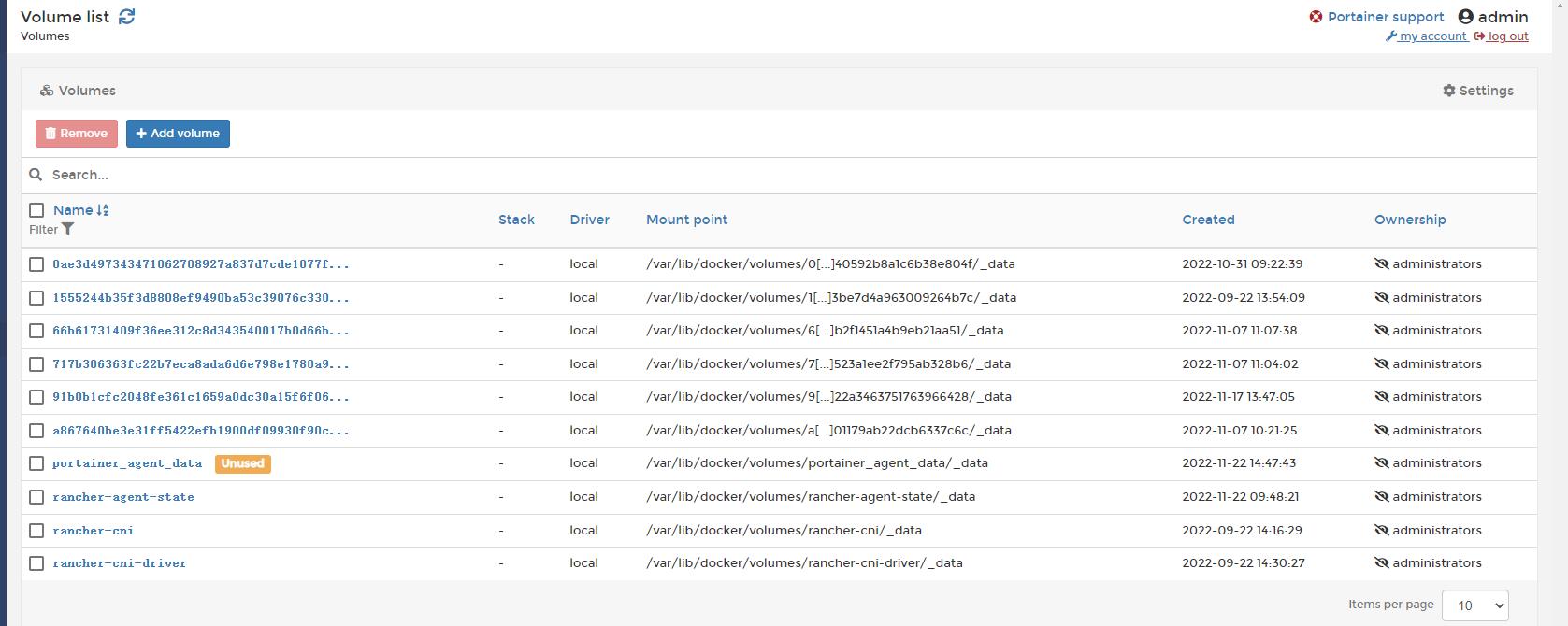Image resolution: width=1568 pixels, height=626 pixels.
Task: Check the 0ae3d497 volume checkbox
Action: pyautogui.click(x=36, y=264)
